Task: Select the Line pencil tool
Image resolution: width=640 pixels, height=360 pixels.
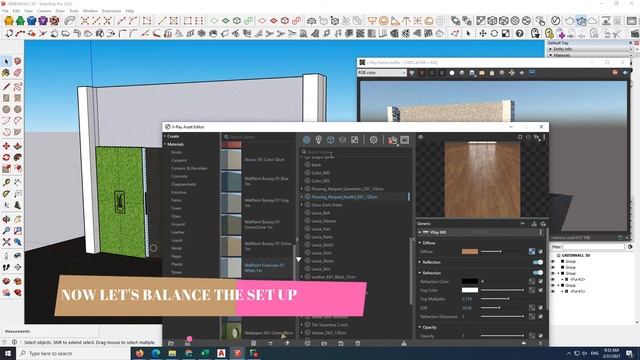Action: (6, 87)
